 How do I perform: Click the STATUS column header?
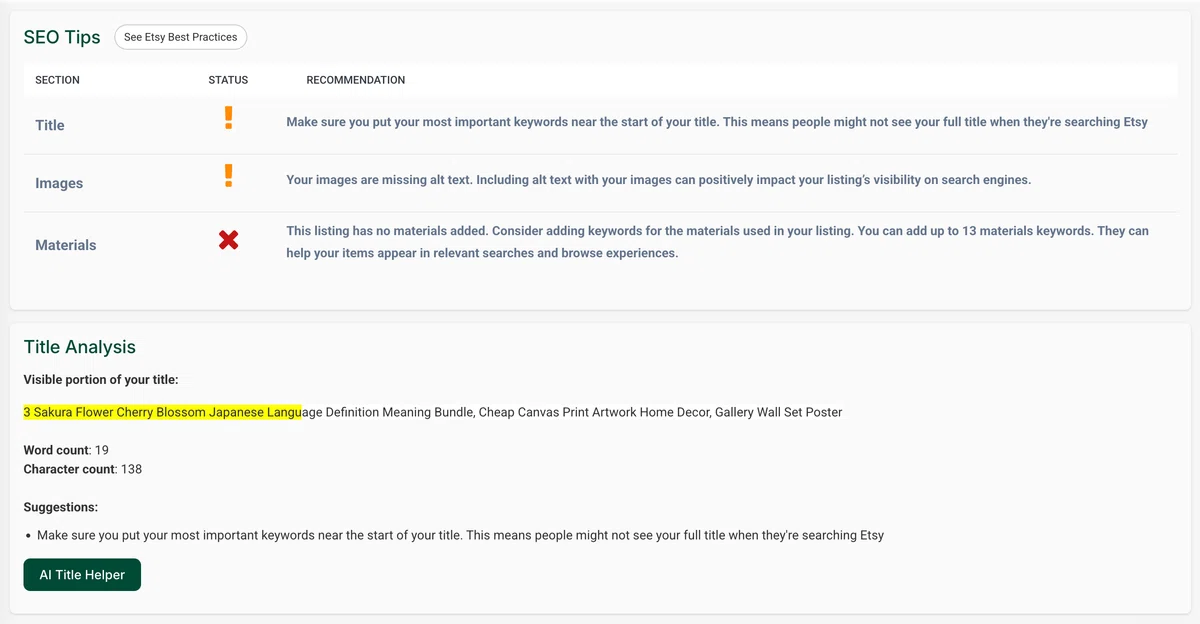(x=228, y=80)
